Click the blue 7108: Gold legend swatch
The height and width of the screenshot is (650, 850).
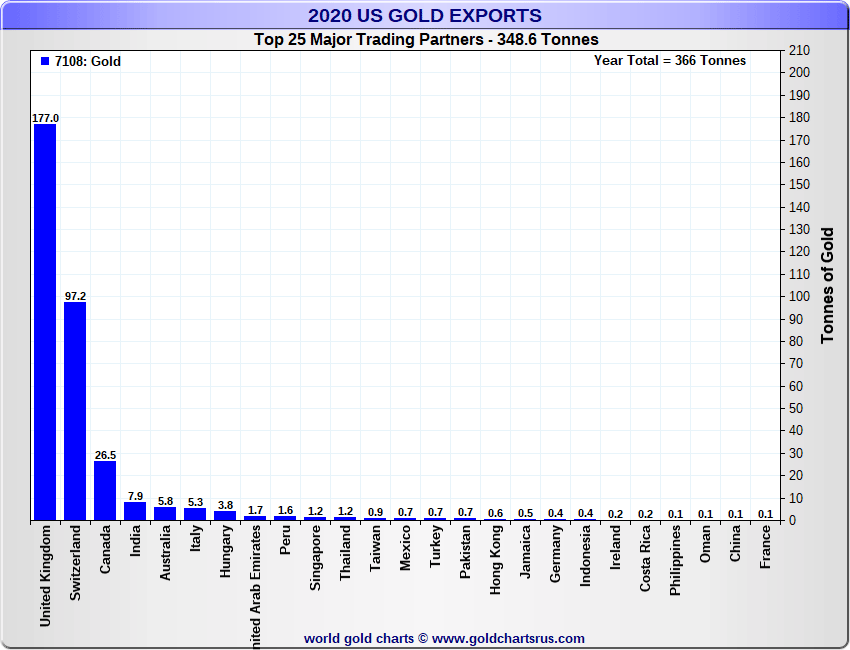coord(45,62)
